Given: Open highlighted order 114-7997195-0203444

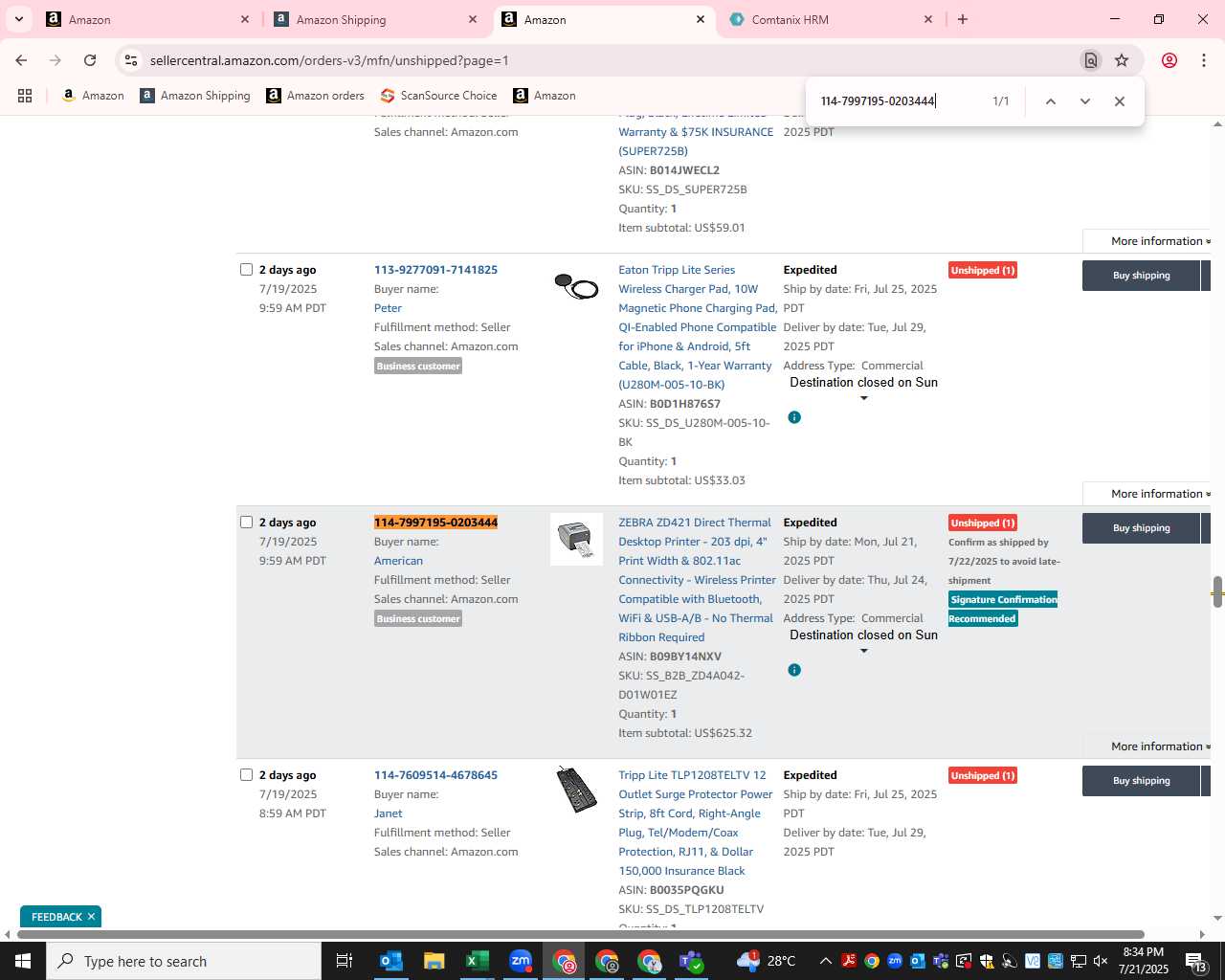Looking at the screenshot, I should 435,523.
